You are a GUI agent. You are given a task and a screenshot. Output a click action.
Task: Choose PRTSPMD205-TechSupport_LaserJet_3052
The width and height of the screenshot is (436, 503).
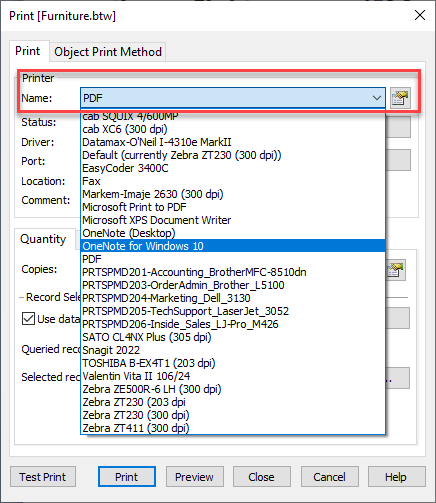tap(233, 311)
